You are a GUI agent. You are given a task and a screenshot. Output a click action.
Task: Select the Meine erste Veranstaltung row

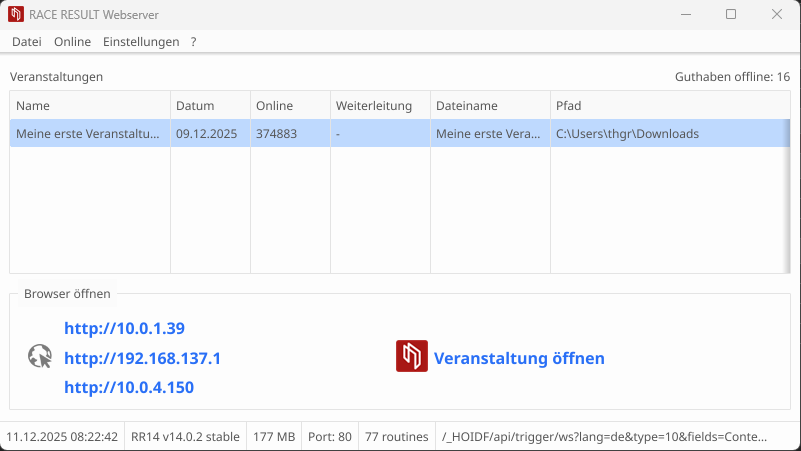(88, 134)
